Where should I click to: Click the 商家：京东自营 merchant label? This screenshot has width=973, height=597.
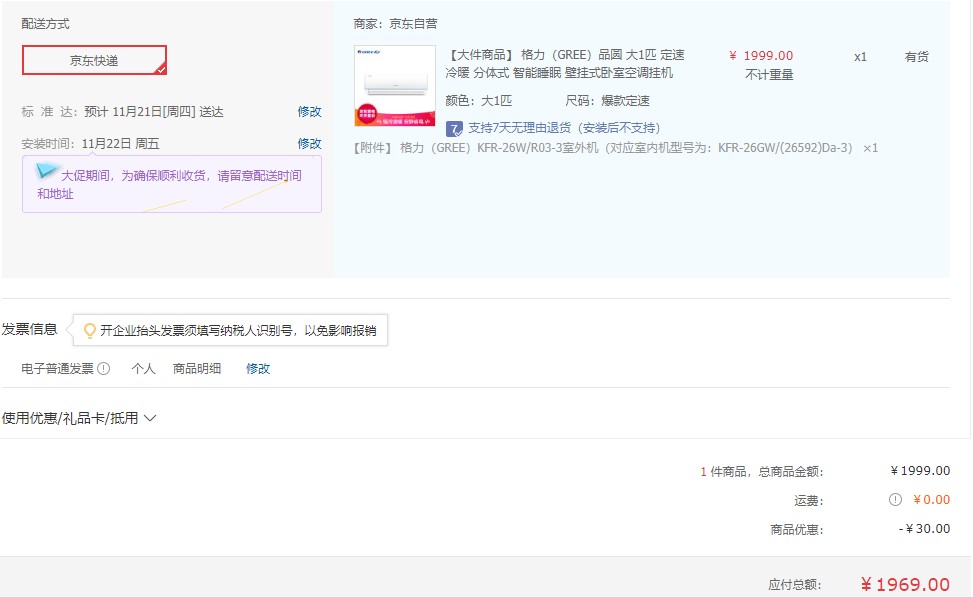(395, 24)
